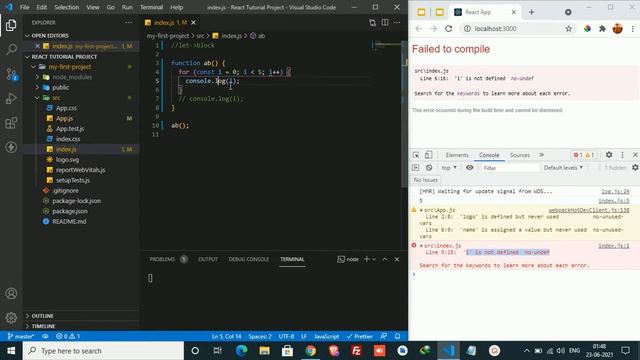Open package.json in the file tree
This screenshot has height=360, width=640.
(x=70, y=211)
